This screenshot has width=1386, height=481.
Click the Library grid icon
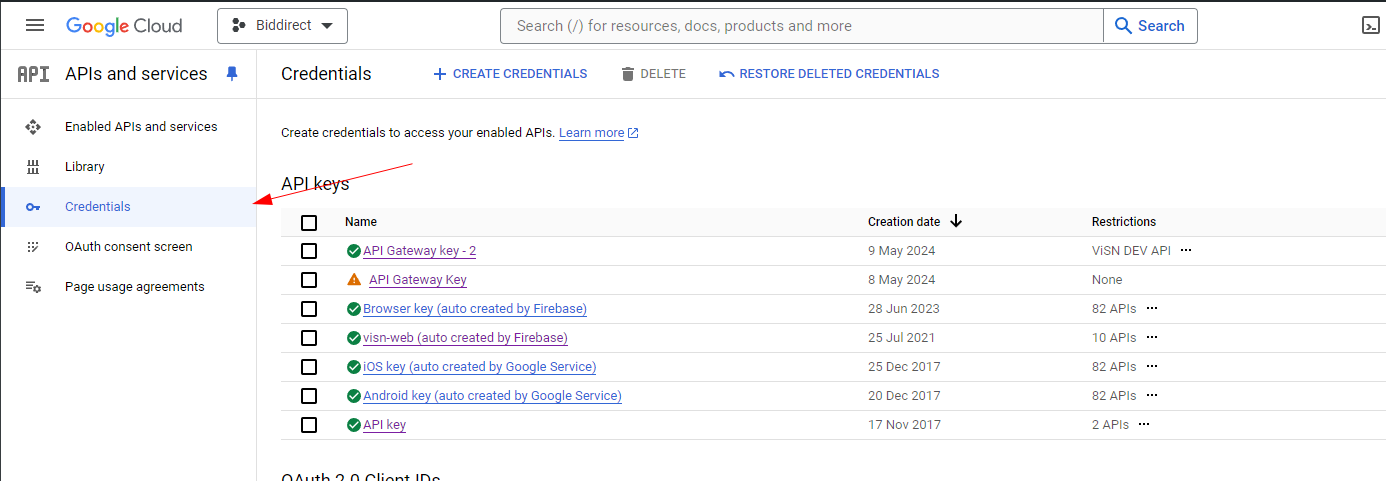(33, 167)
